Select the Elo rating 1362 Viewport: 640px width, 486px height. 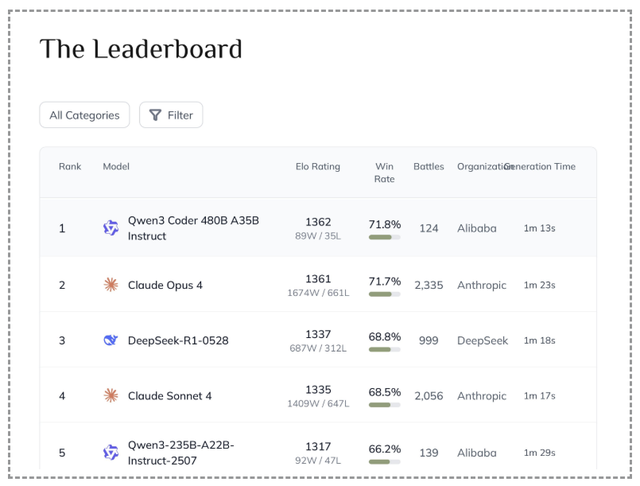click(318, 222)
